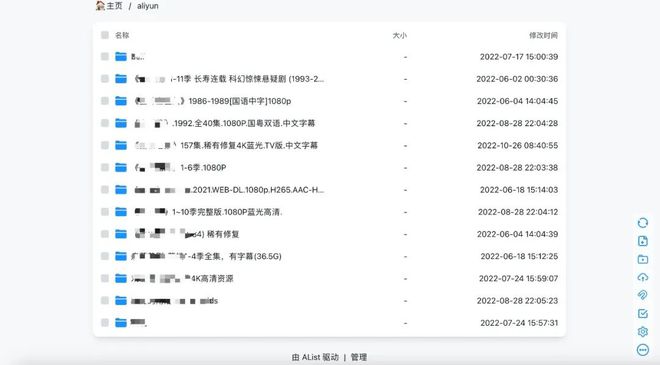660x365 pixels.
Task: Click the date 2022-06-18 15:14:03
Action: pyautogui.click(x=519, y=190)
